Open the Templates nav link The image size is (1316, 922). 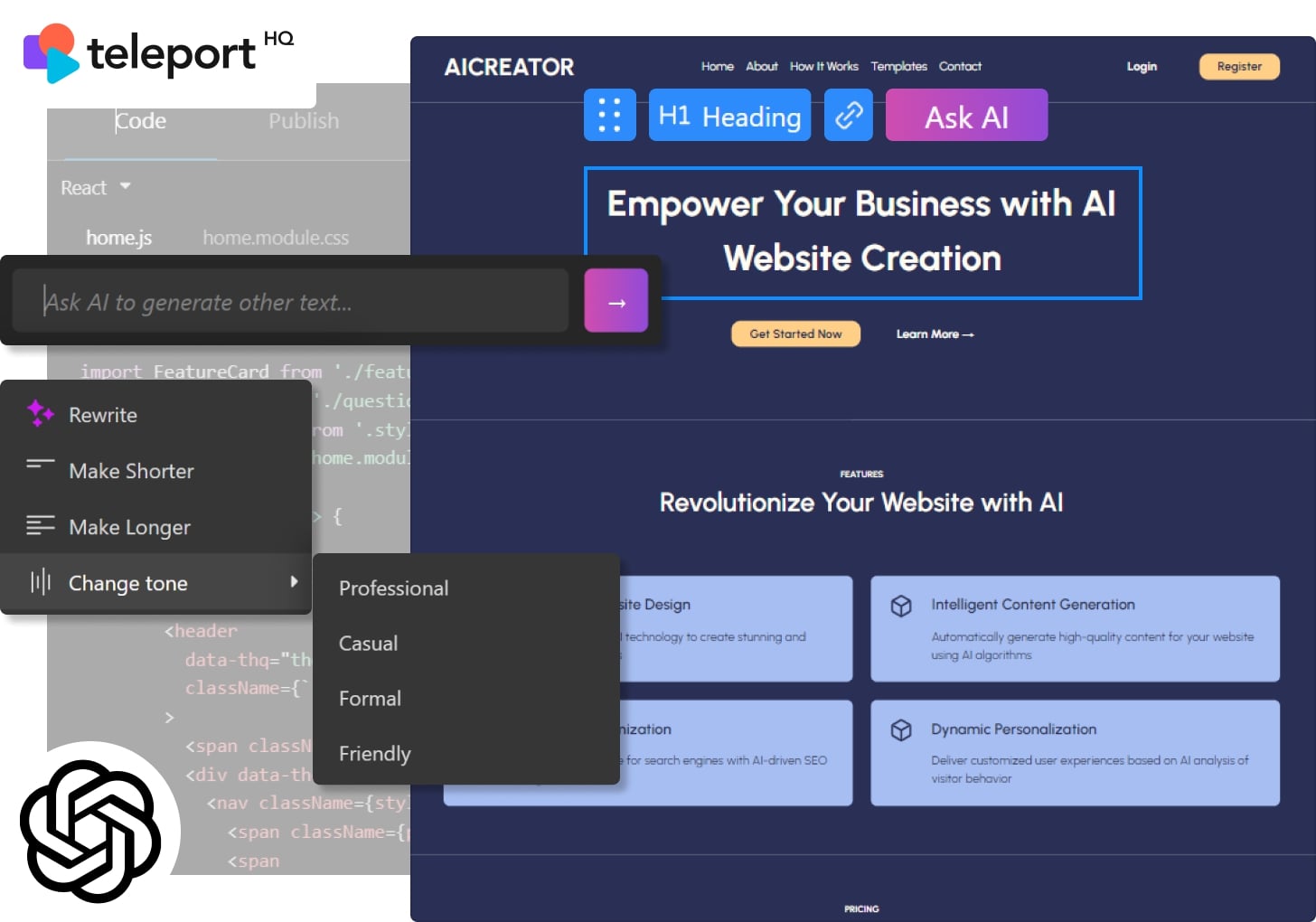(899, 66)
